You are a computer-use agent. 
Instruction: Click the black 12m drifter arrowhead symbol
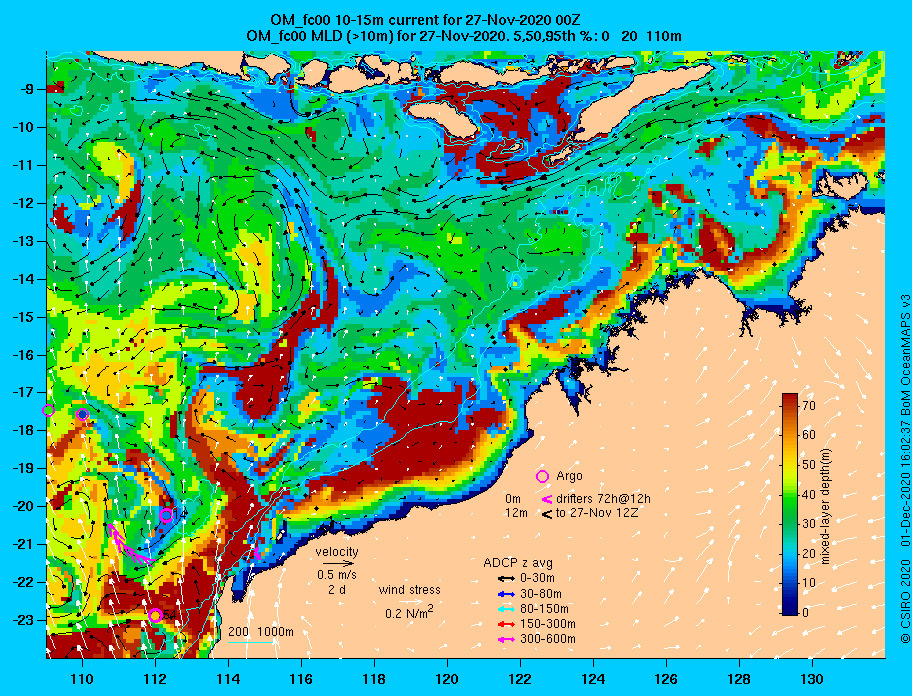(547, 513)
